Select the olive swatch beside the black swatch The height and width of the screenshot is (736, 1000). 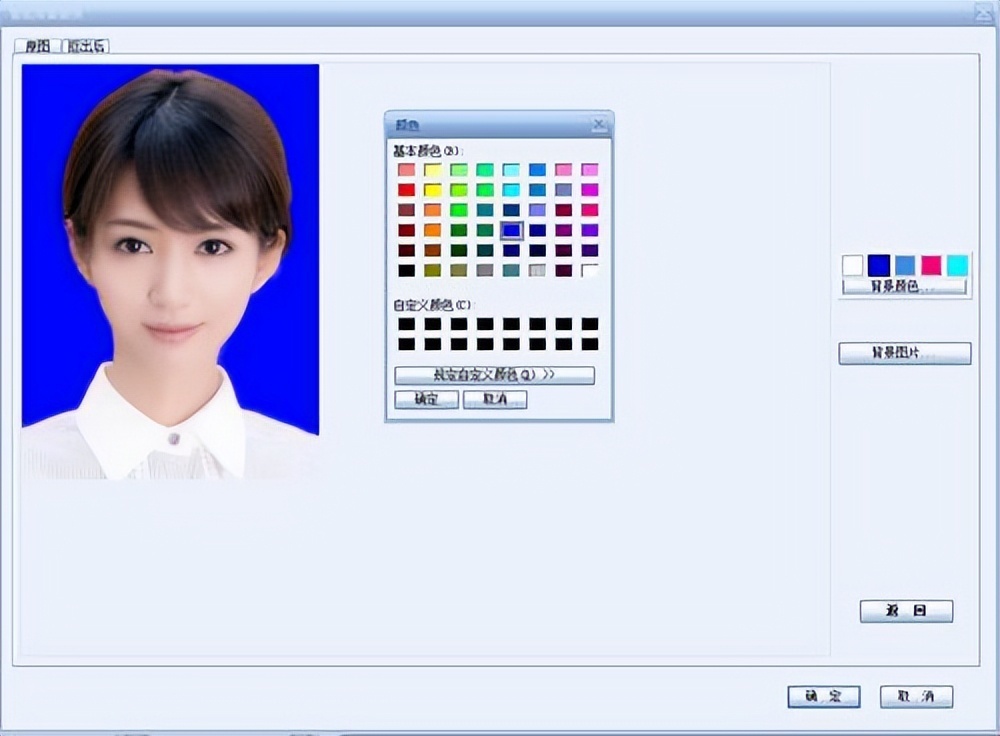[432, 270]
